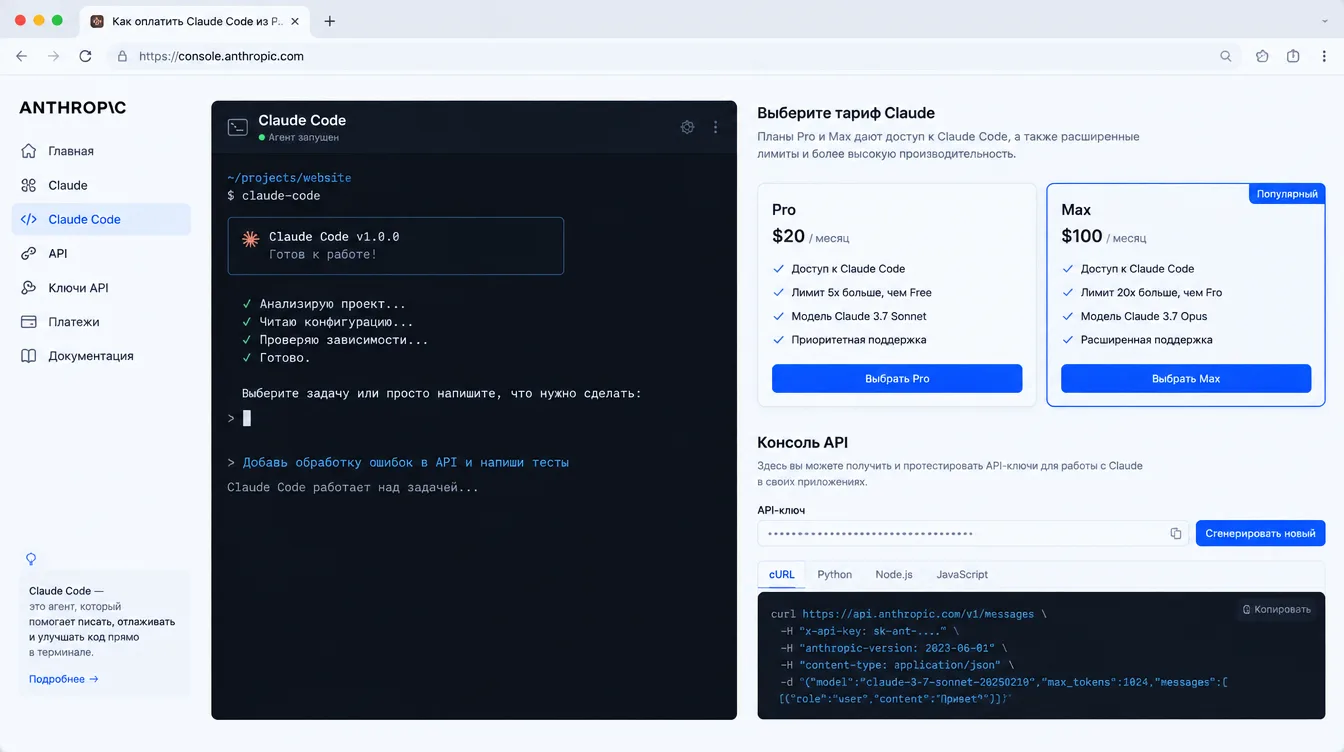The image size is (1344, 752).
Task: Switch to the JavaScript code tab
Action: click(962, 574)
